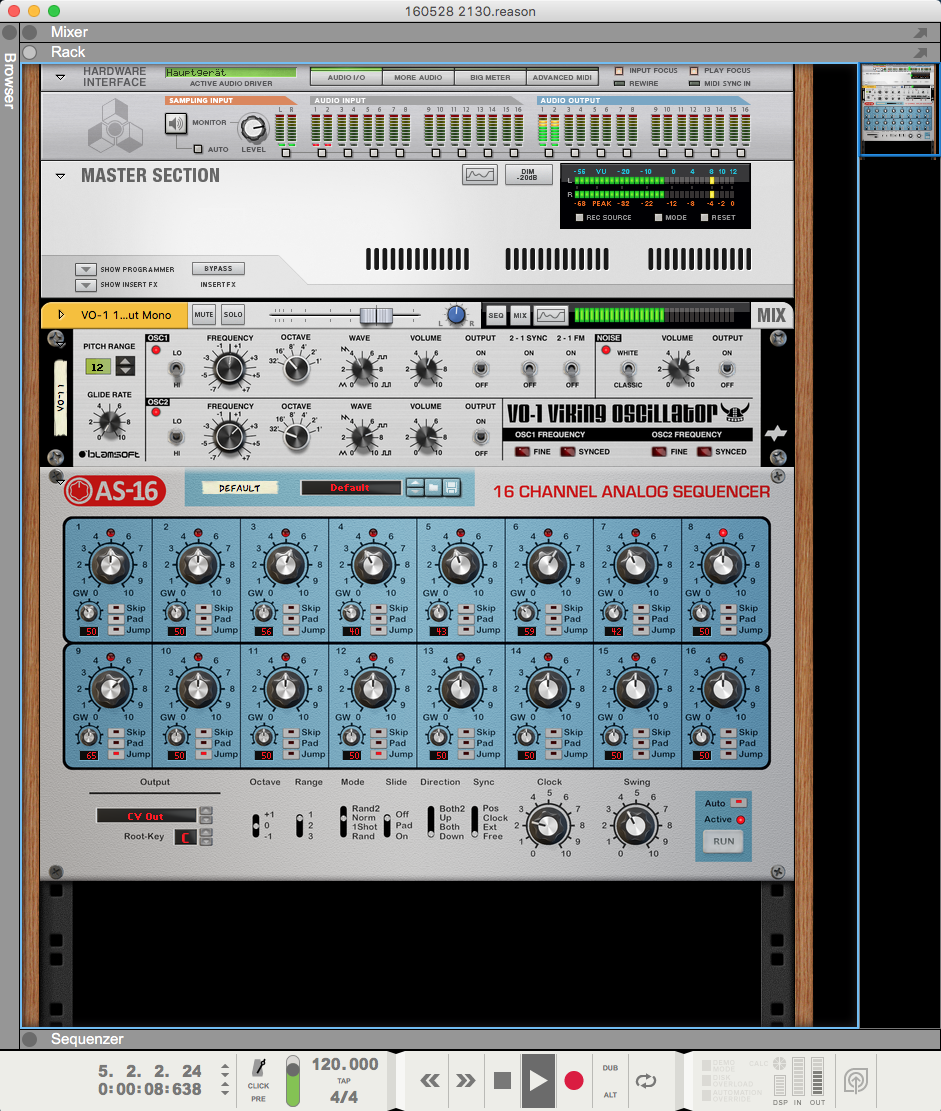Toggle the Rec Source option on master meter

[580, 218]
